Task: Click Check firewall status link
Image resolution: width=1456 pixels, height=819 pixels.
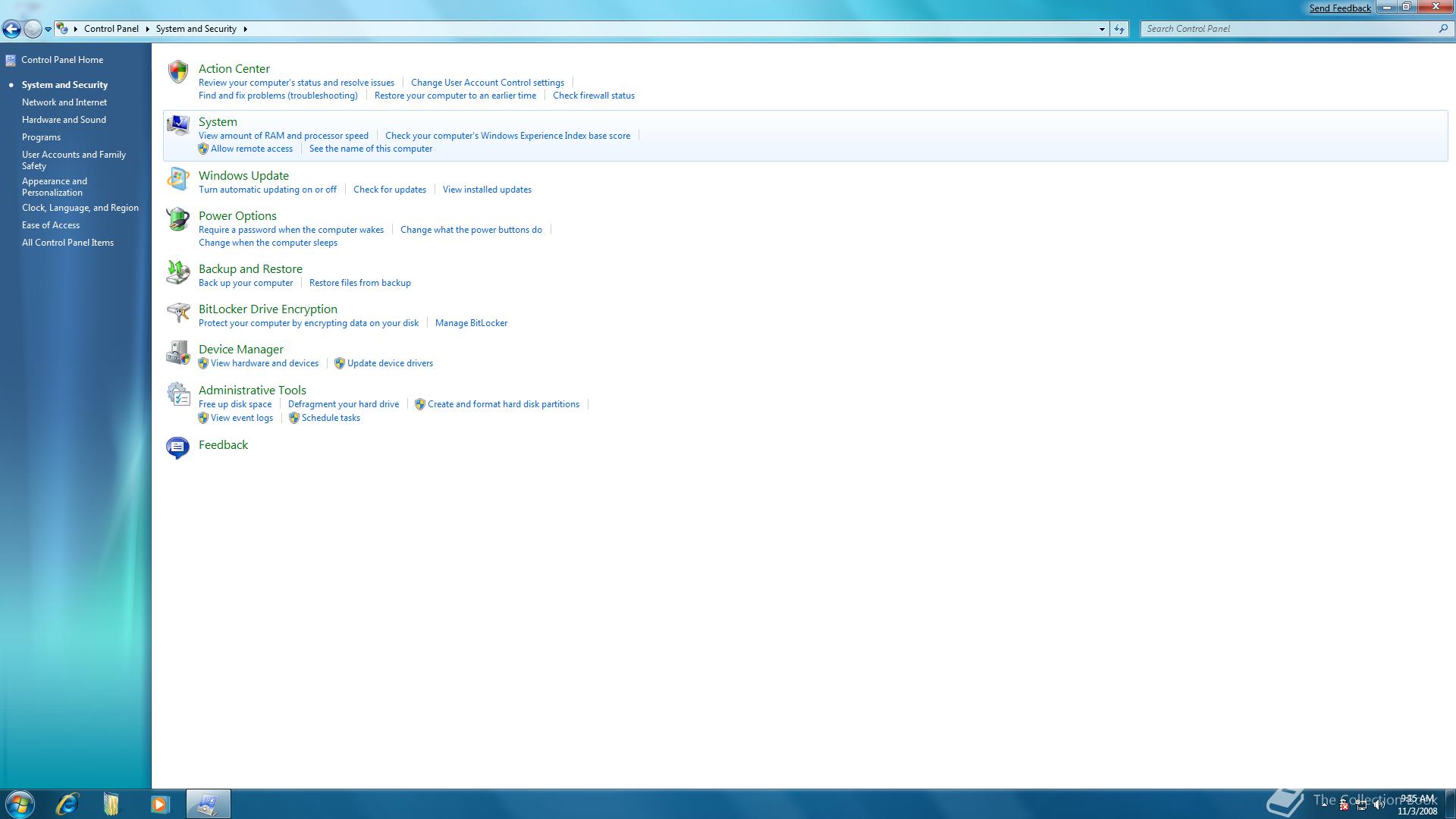Action: point(594,96)
